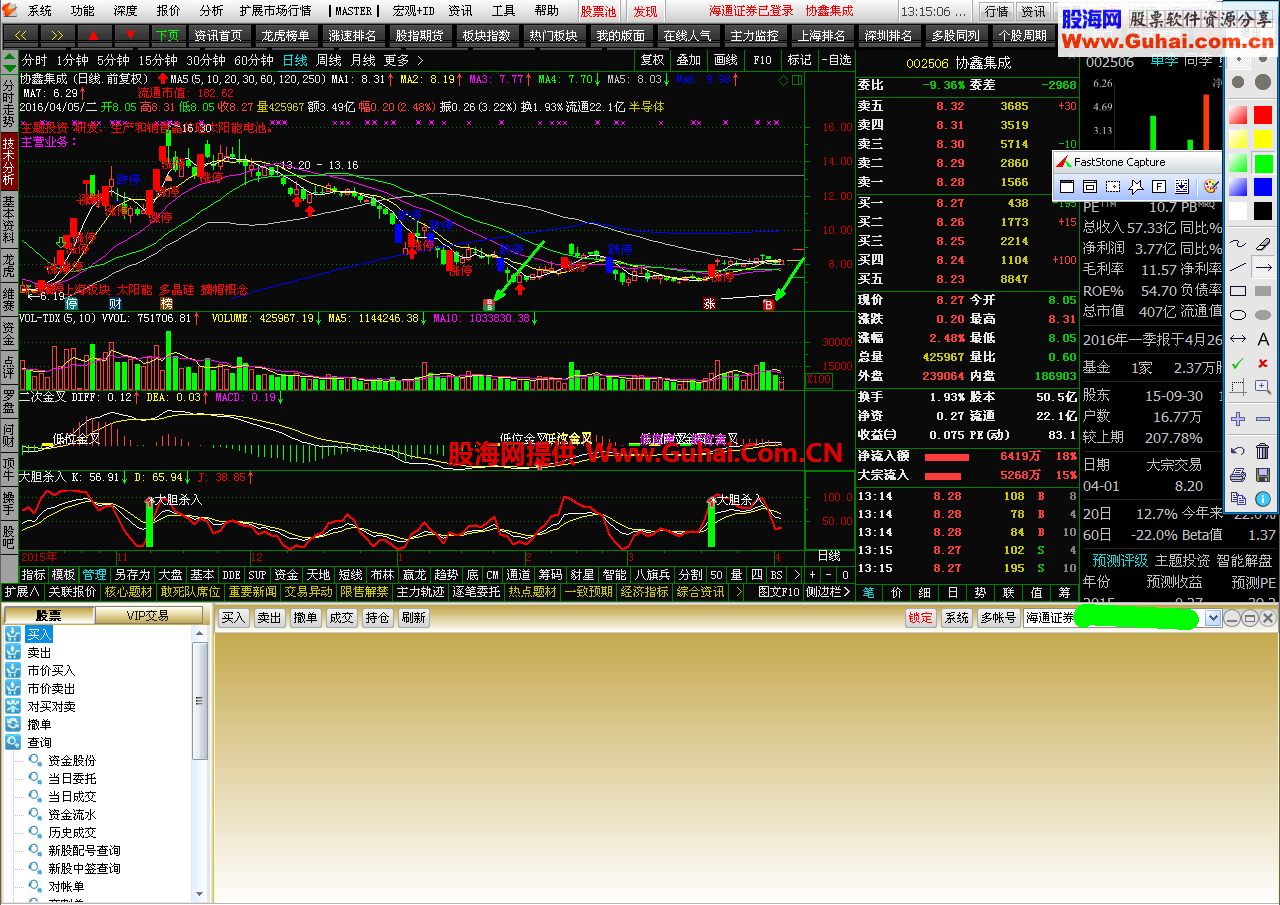Switch to the 周线 chart period
This screenshot has width=1280, height=905.
pyautogui.click(x=329, y=60)
